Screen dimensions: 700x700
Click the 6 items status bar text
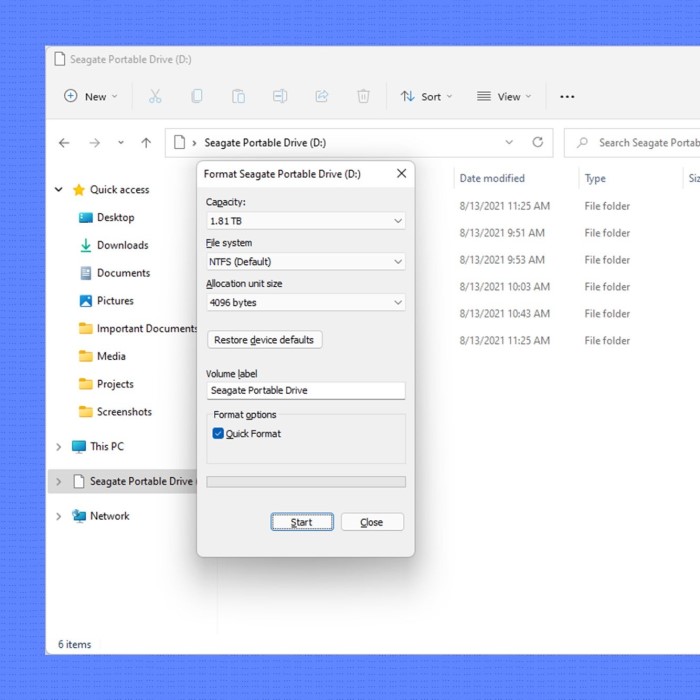click(x=75, y=644)
